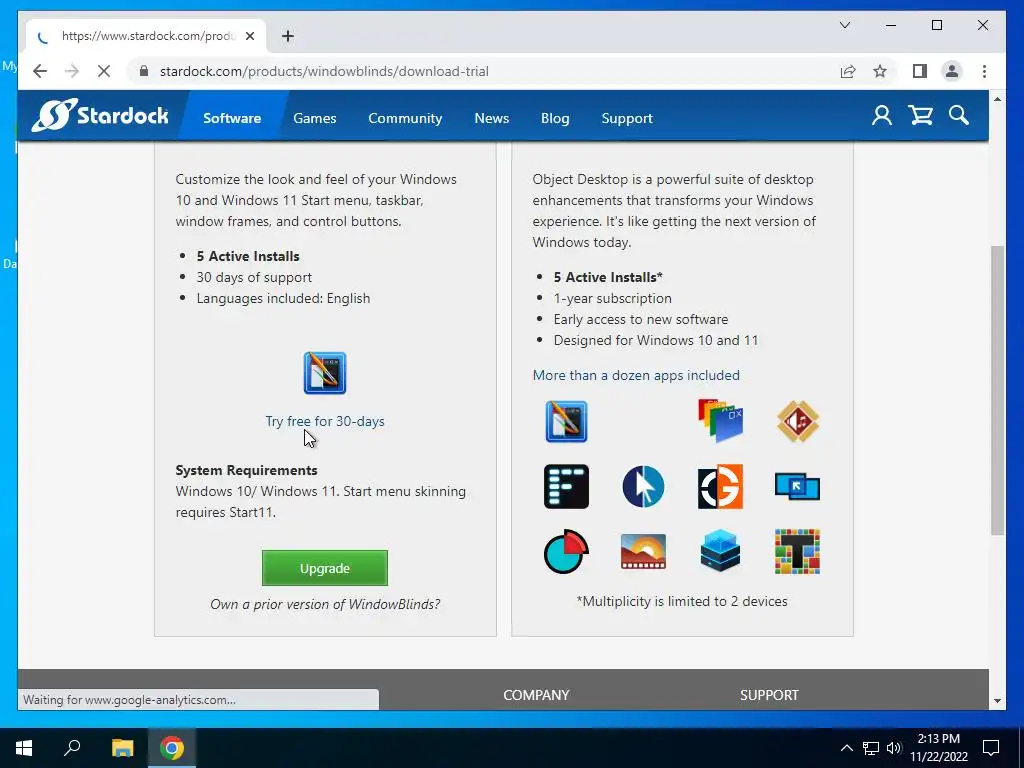
Task: Click the Own a prior version of WindowBlinds text
Action: click(x=325, y=604)
